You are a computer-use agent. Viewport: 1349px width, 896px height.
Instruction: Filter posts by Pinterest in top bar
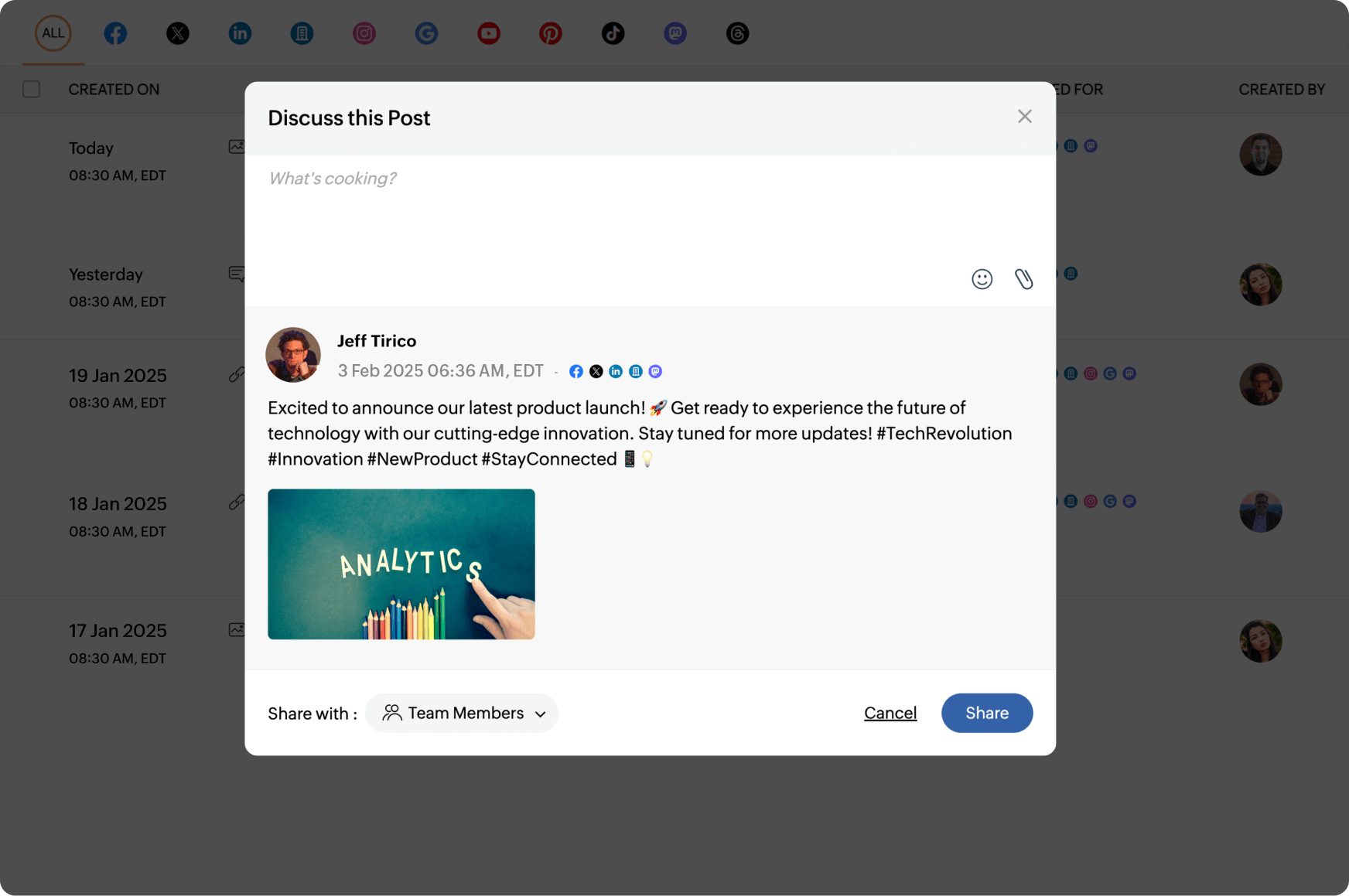(551, 33)
